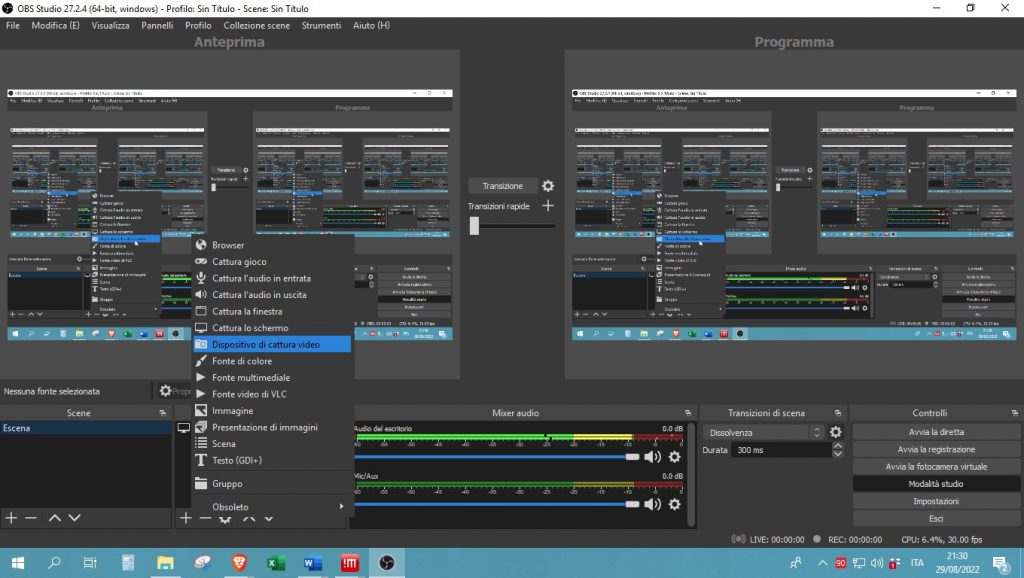
Task: Click Avvia la registrazione button
Action: pos(936,449)
